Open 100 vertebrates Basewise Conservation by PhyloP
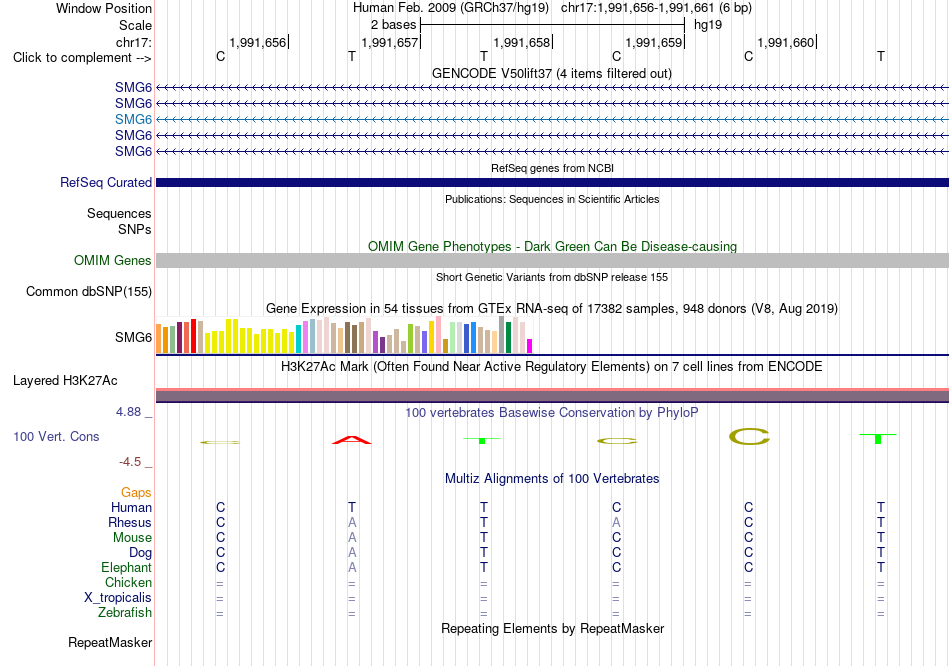Screen dimensions: 950x666 [x=552, y=413]
